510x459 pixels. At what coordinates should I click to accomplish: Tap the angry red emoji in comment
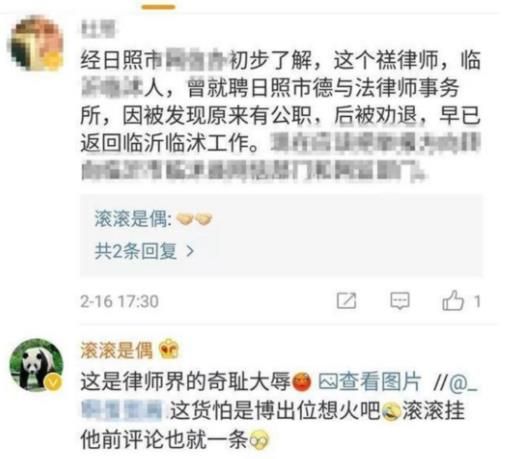(x=302, y=382)
